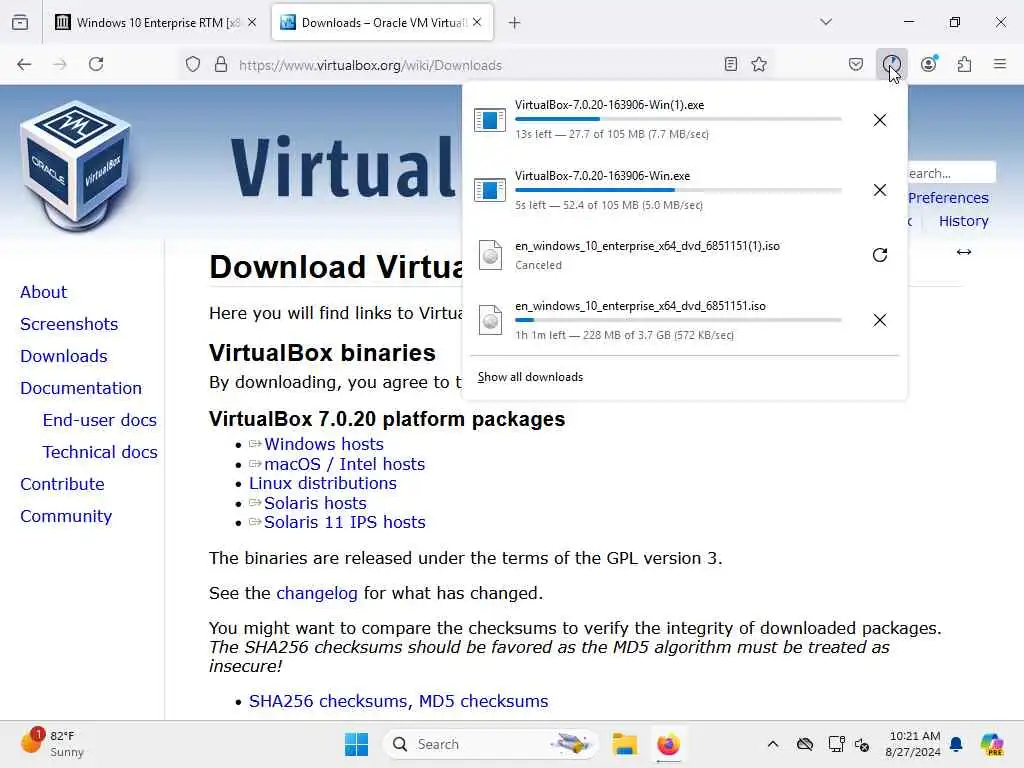Show tracking protection shield info

click(x=193, y=64)
